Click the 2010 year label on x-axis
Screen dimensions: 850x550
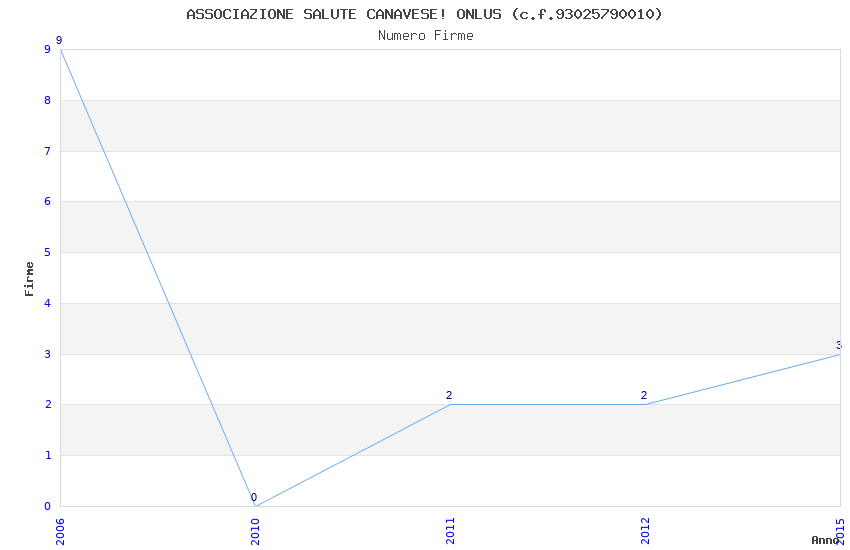tap(255, 532)
